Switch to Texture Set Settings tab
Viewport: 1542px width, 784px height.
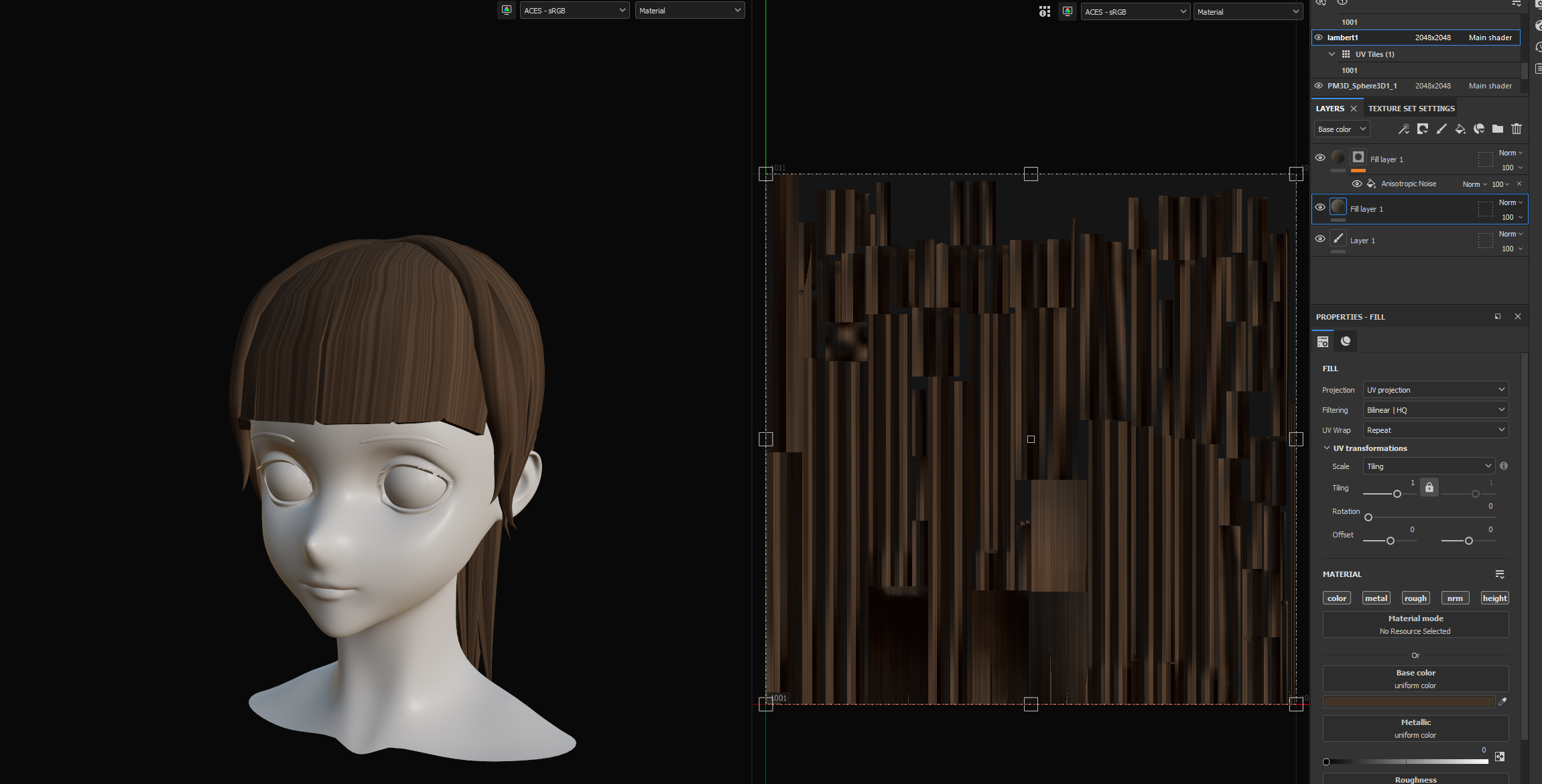pos(1411,109)
